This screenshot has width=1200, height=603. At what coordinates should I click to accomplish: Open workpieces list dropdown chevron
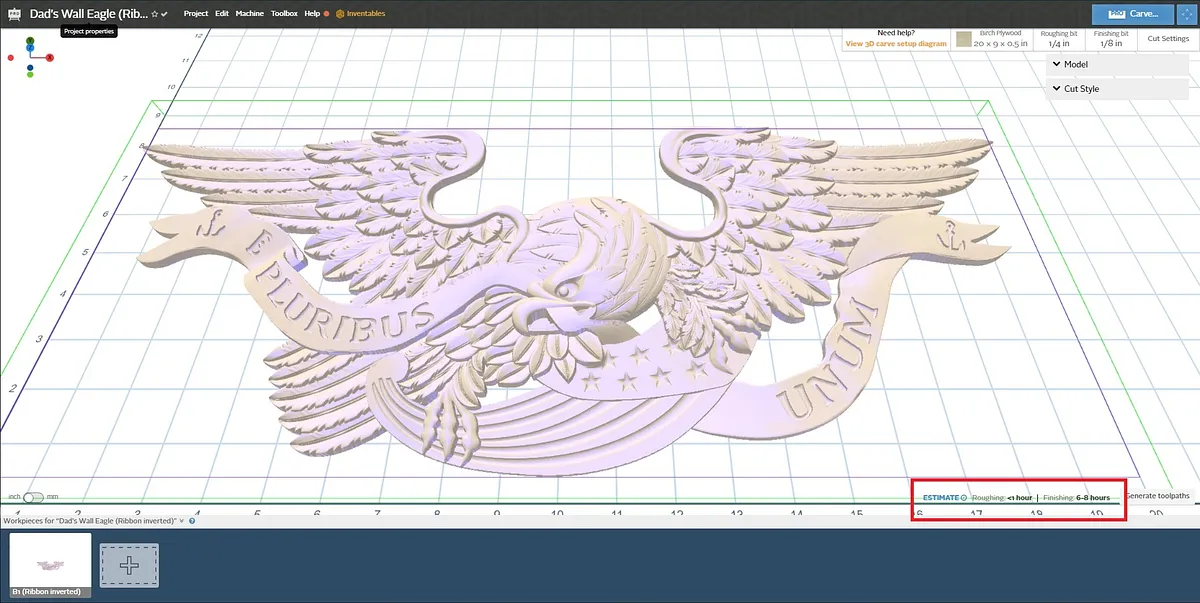(181, 521)
